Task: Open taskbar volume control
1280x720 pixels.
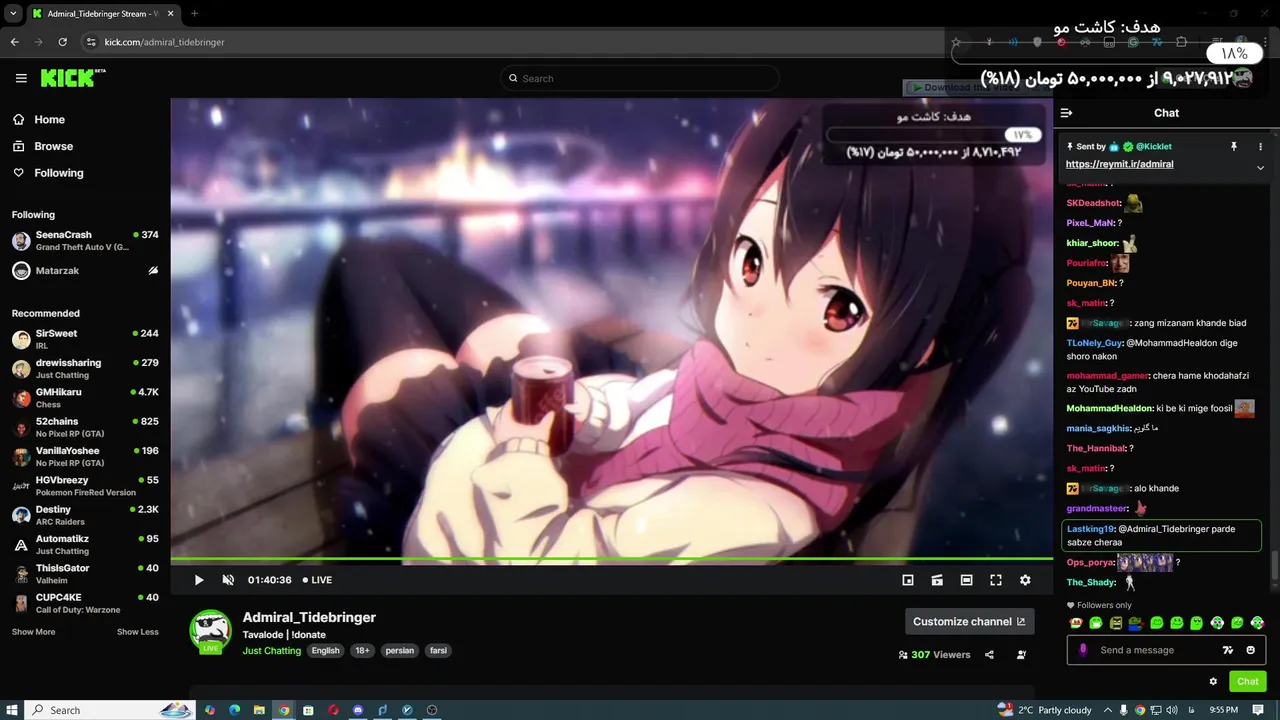Action: (1172, 710)
